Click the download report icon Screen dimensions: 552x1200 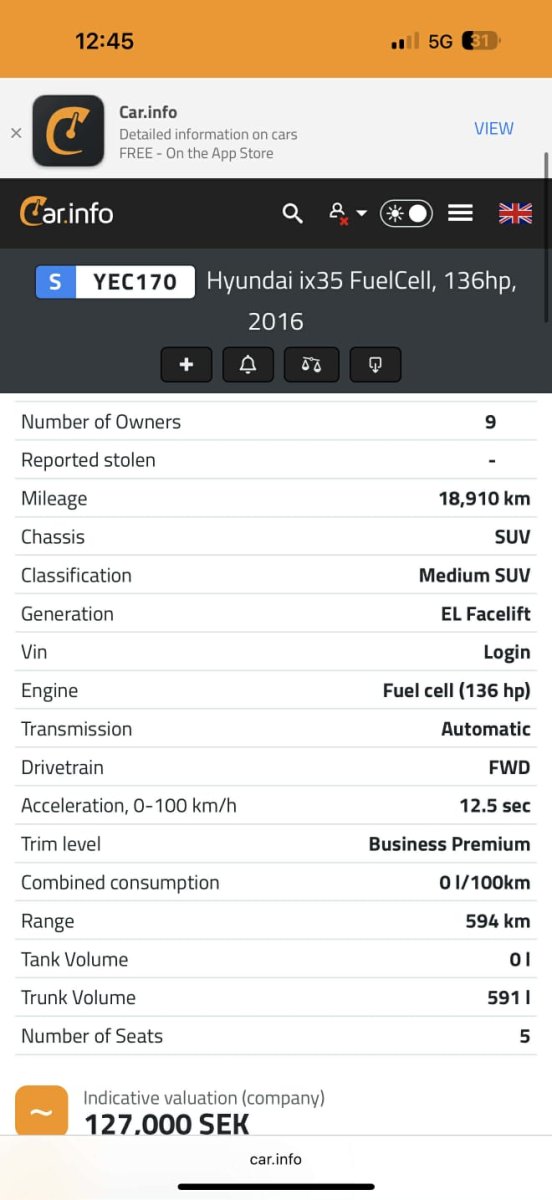[x=375, y=365]
